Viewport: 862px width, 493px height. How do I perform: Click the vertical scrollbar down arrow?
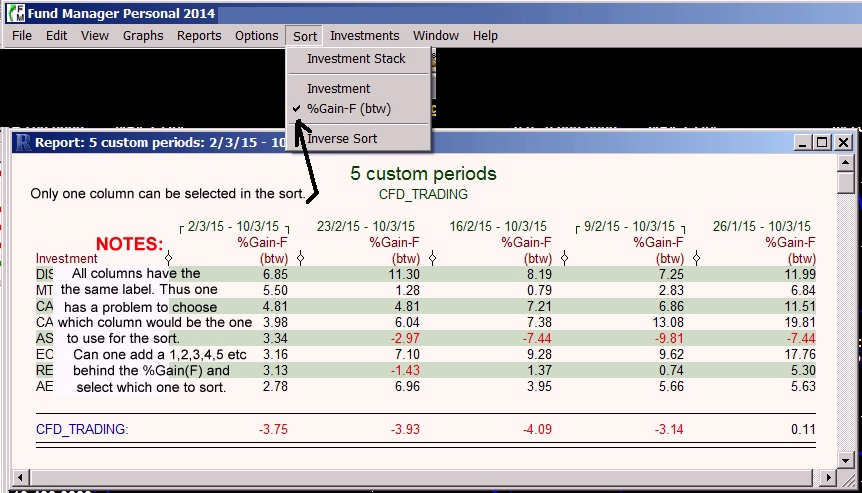846,461
